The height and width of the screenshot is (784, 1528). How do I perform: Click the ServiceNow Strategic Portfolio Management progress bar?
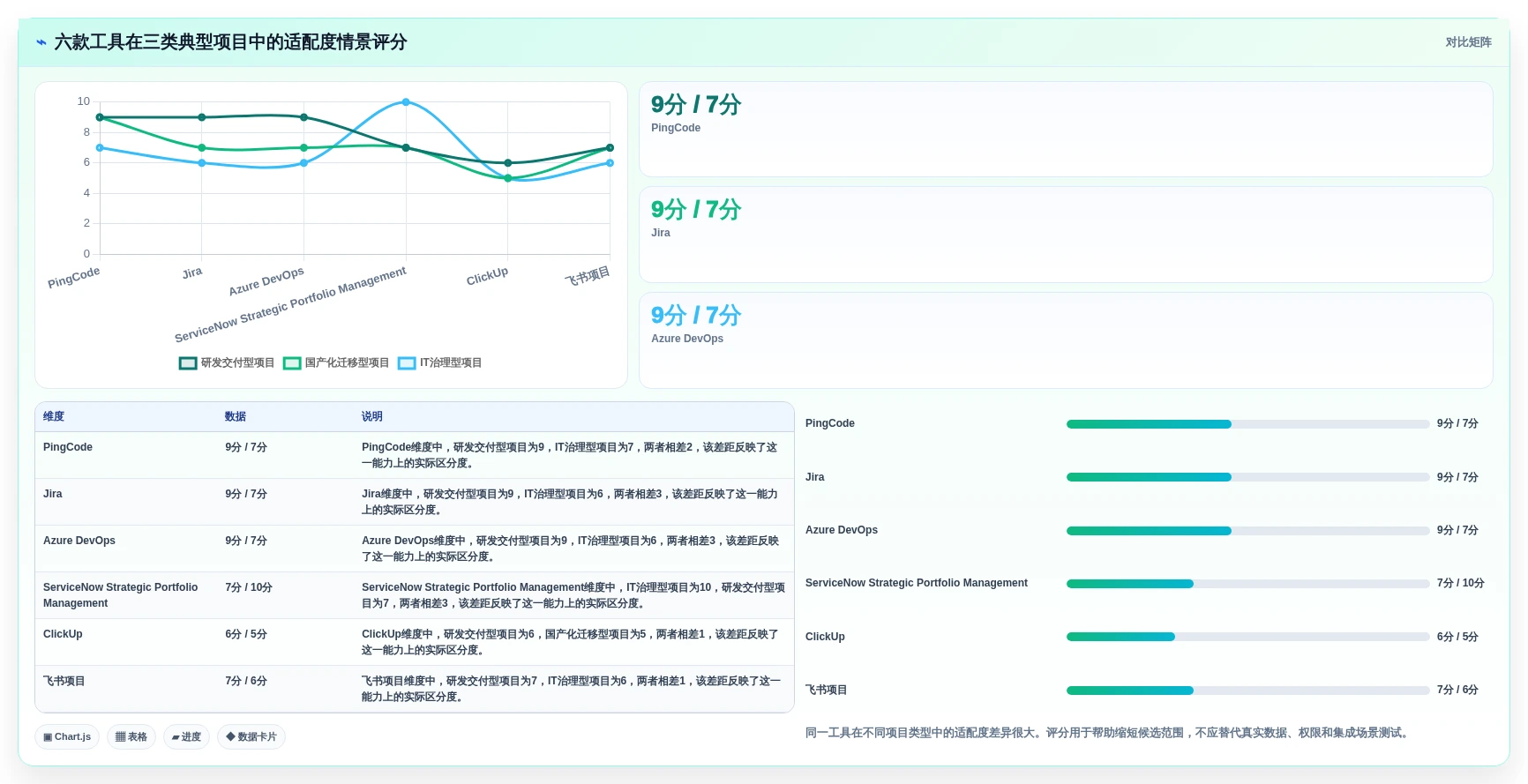point(1247,584)
